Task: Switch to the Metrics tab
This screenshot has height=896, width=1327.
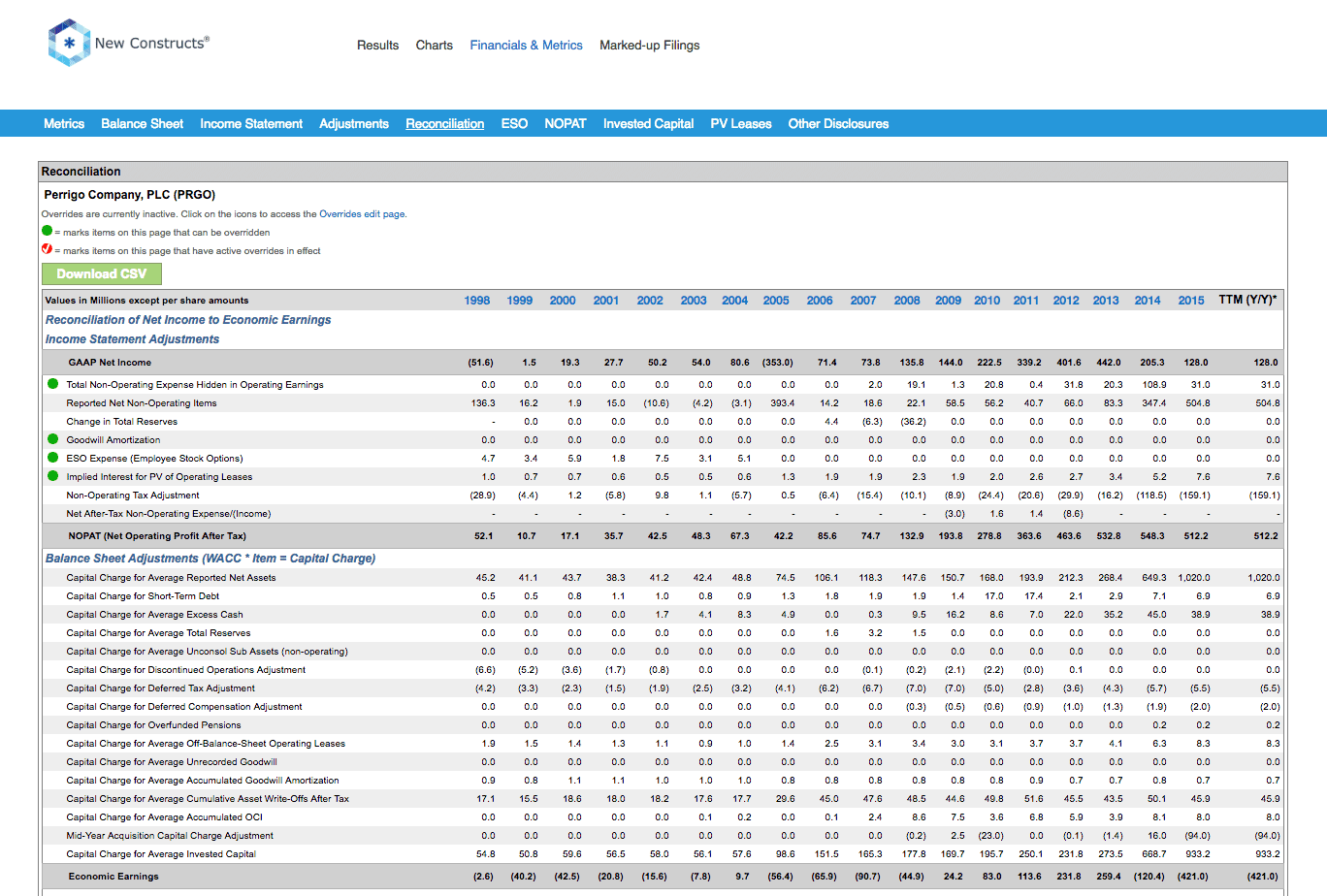Action: pyautogui.click(x=64, y=123)
